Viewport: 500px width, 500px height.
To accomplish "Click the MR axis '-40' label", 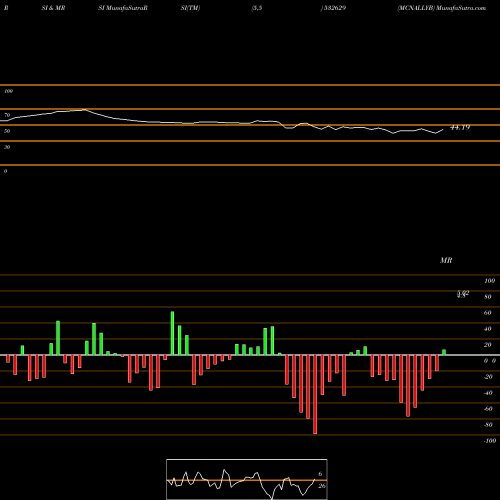I will pyautogui.click(x=488, y=393).
